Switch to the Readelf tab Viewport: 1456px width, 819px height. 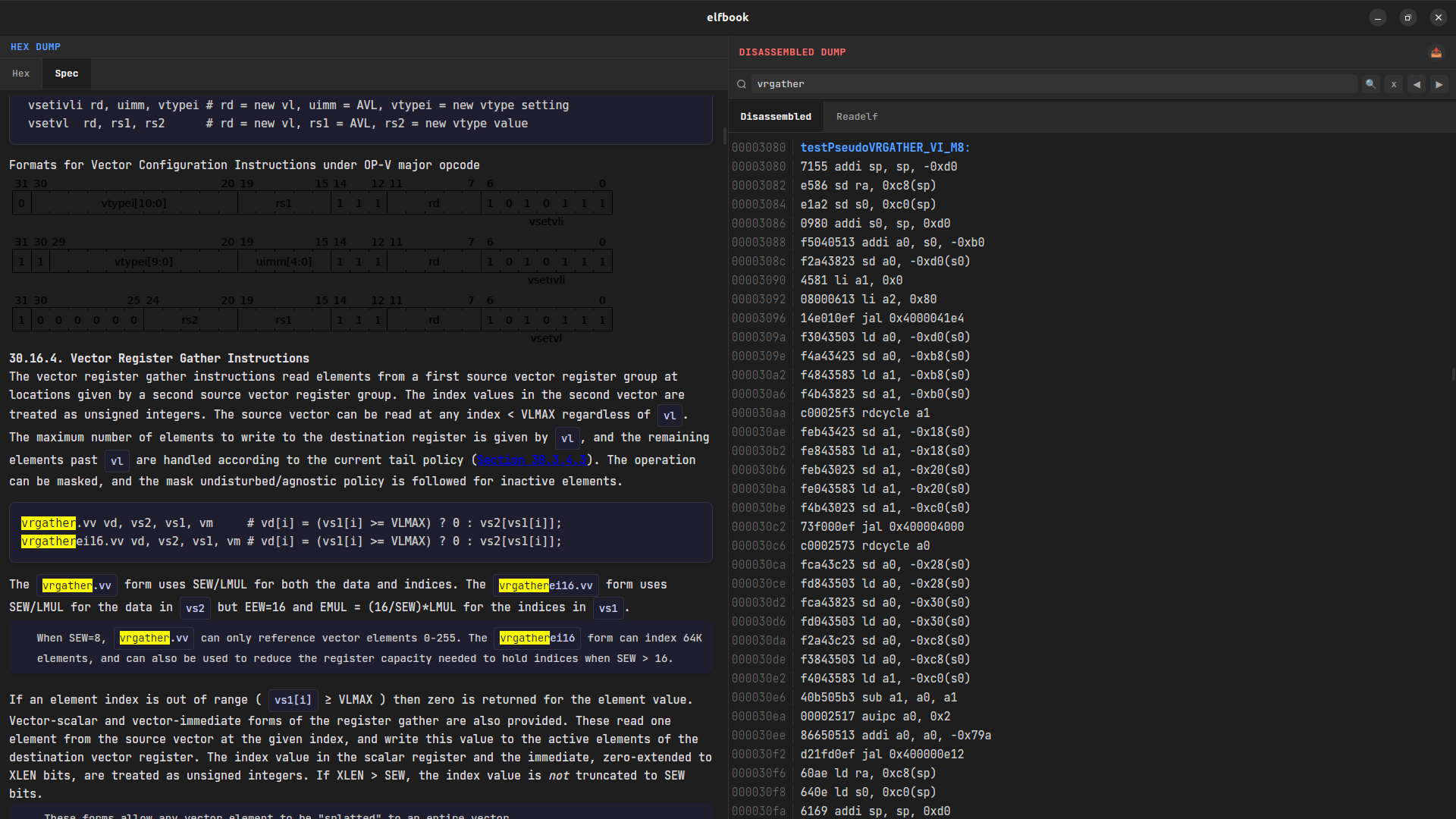[x=857, y=117]
